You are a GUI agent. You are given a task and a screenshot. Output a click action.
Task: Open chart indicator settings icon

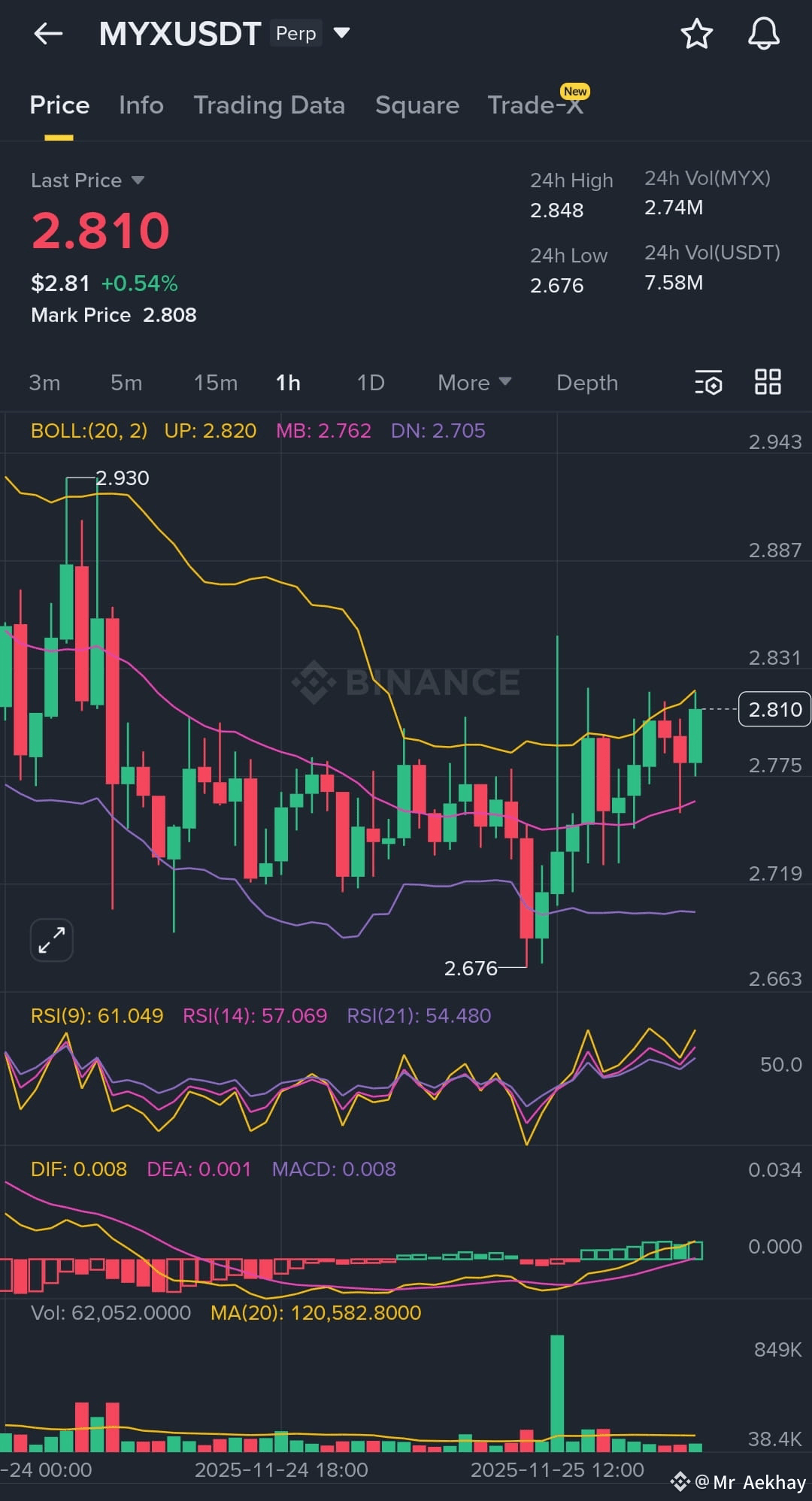[707, 382]
